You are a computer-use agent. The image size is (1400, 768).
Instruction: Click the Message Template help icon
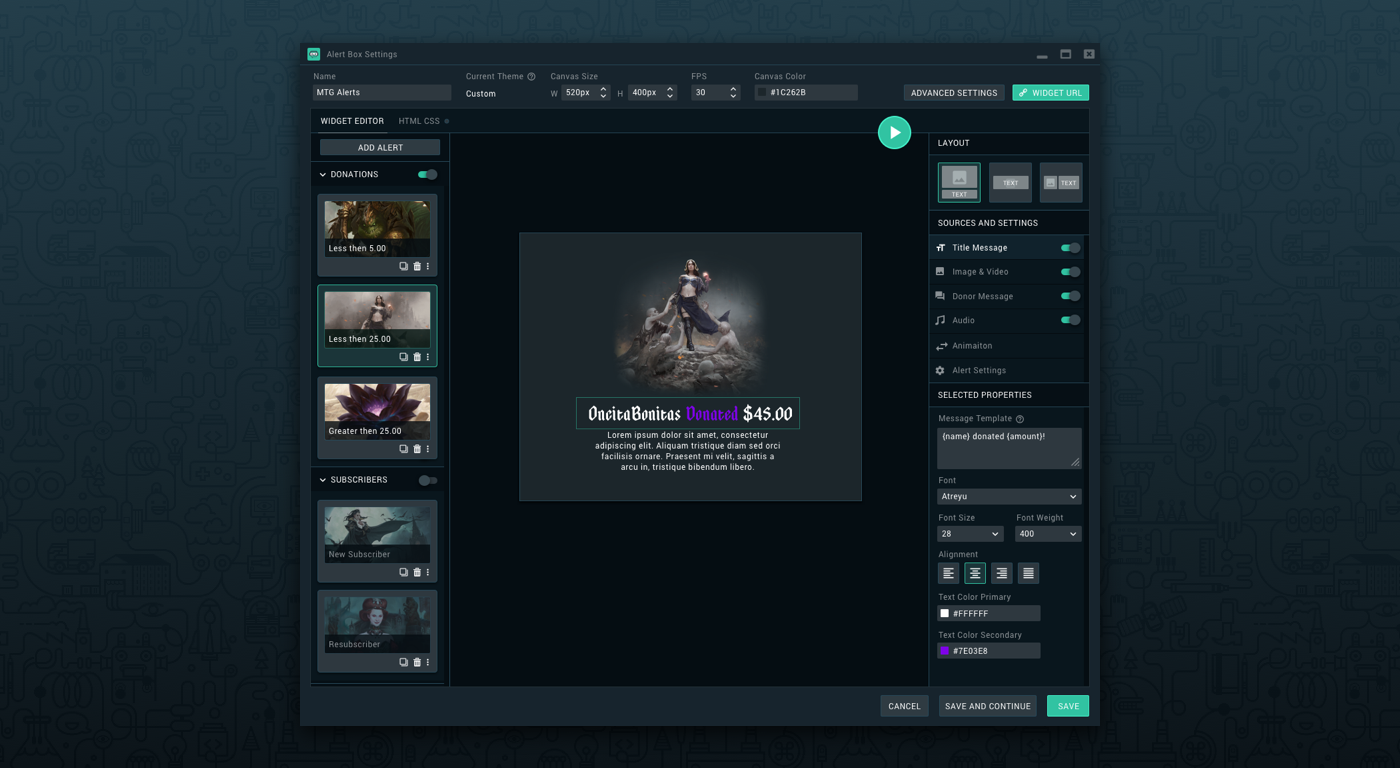pos(1019,419)
